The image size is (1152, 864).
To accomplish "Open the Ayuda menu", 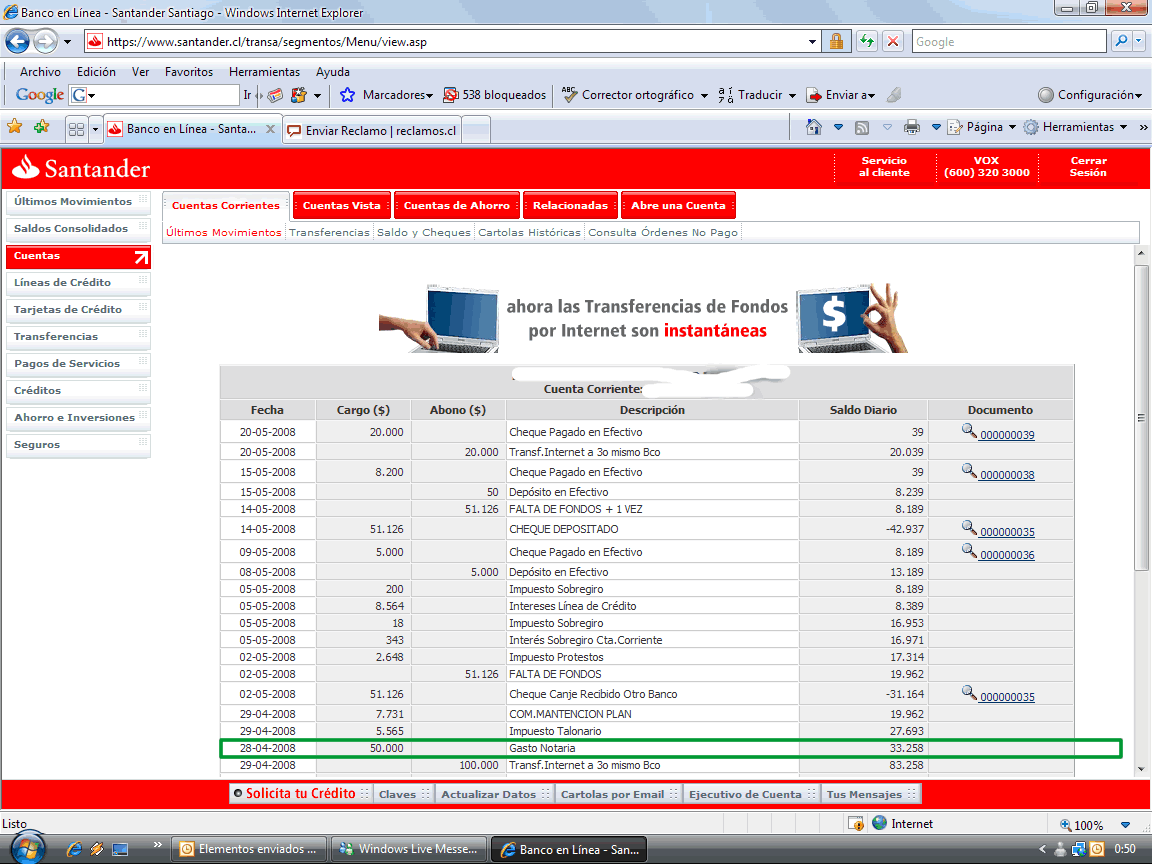I will pos(333,72).
